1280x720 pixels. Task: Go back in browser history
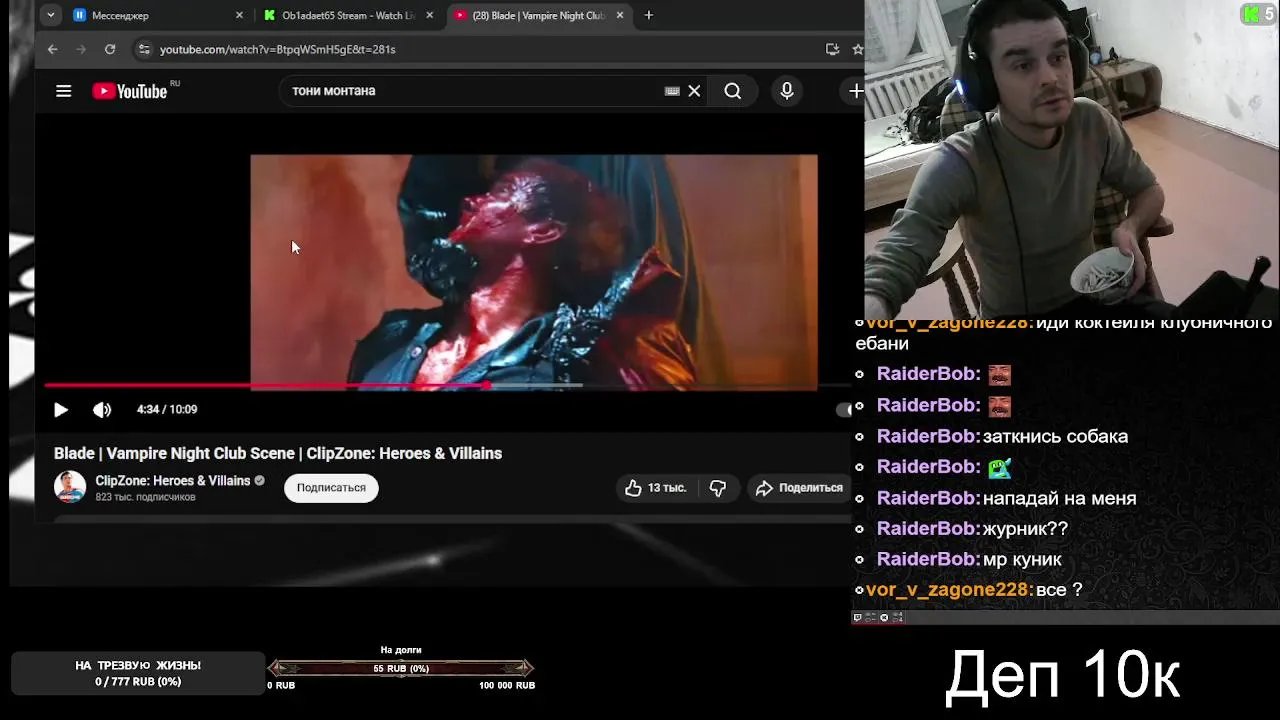point(52,49)
